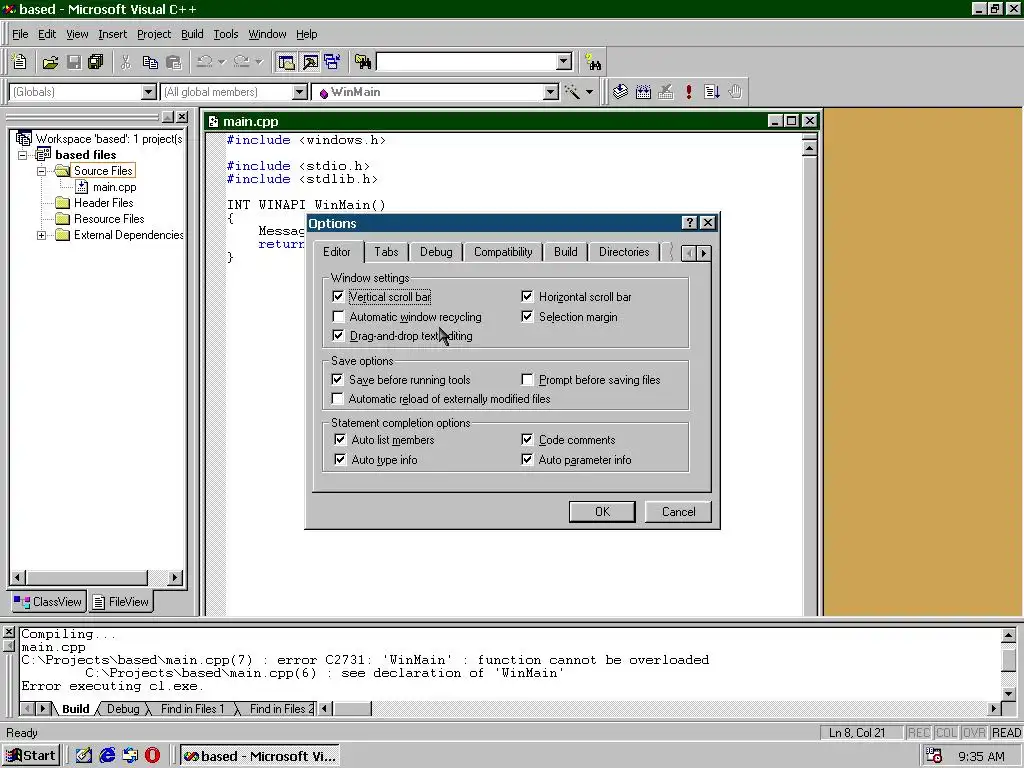Click the Compile icon in build toolbar

[620, 92]
